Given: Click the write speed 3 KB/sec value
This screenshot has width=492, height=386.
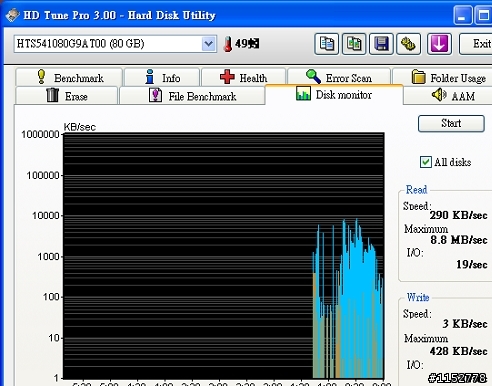Looking at the screenshot, I should (x=465, y=323).
